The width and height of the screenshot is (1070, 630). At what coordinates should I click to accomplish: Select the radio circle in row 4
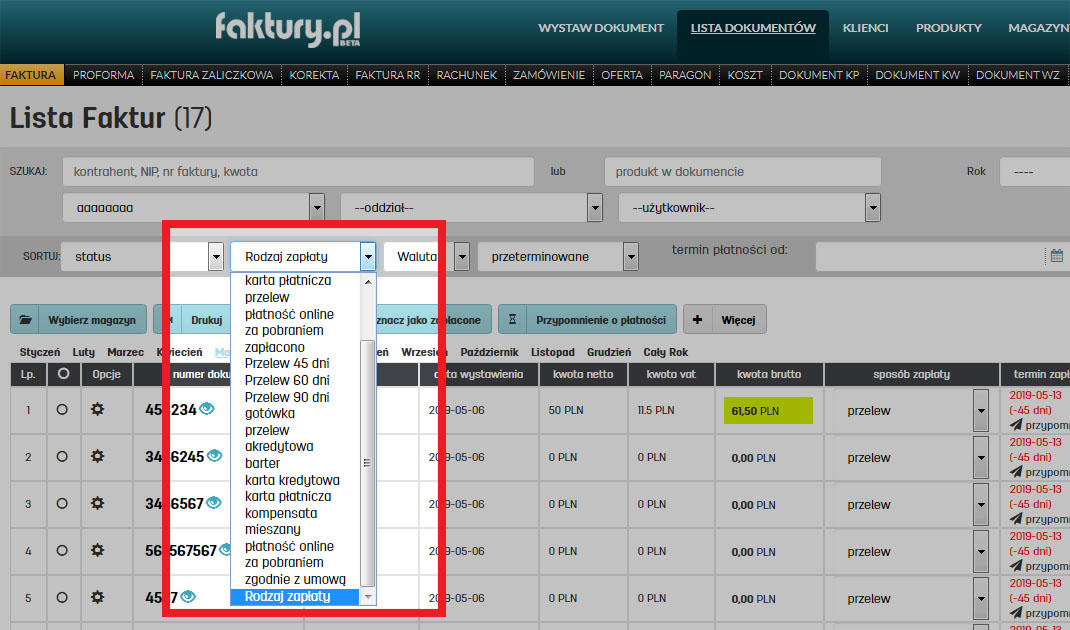coord(62,551)
